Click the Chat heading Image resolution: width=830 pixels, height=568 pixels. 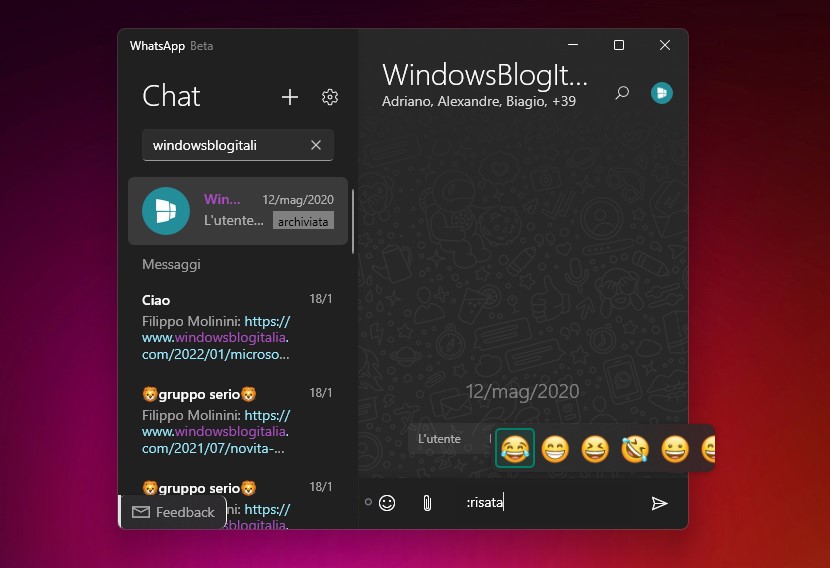tap(171, 96)
